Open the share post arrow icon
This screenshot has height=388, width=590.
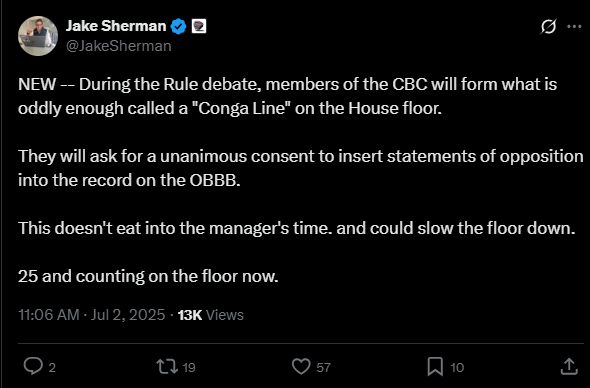[x=569, y=367]
